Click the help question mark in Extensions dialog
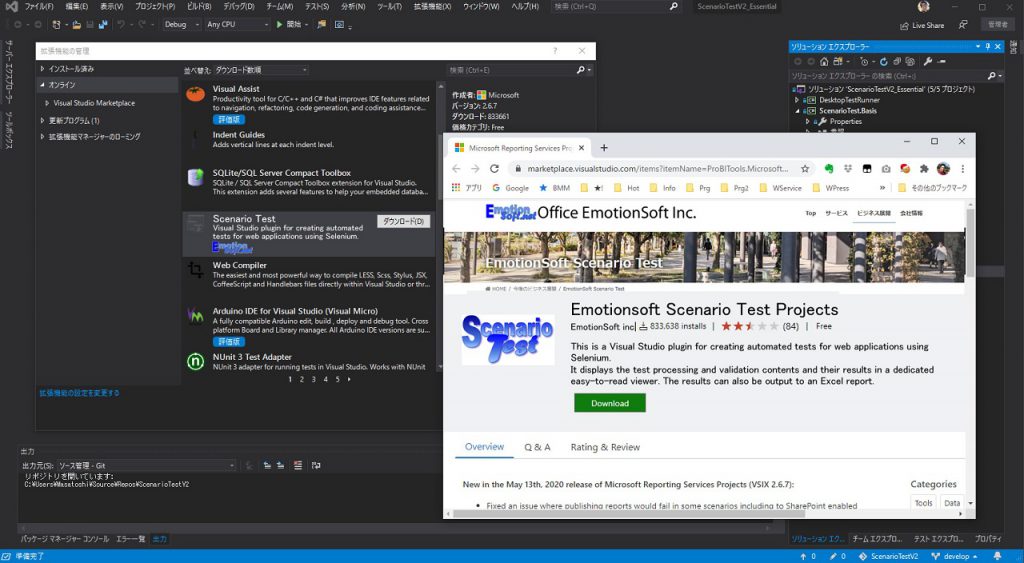Image resolution: width=1024 pixels, height=563 pixels. (555, 50)
